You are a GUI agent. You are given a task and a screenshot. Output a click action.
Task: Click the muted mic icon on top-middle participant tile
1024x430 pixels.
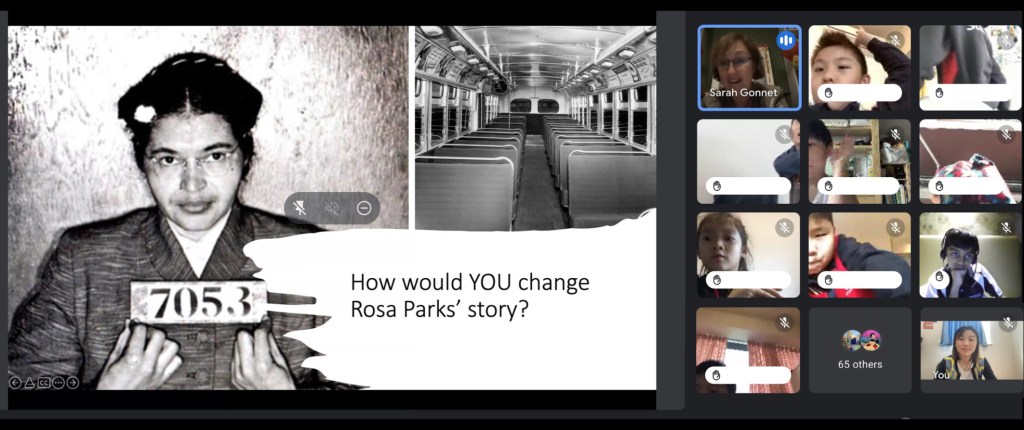tap(895, 41)
